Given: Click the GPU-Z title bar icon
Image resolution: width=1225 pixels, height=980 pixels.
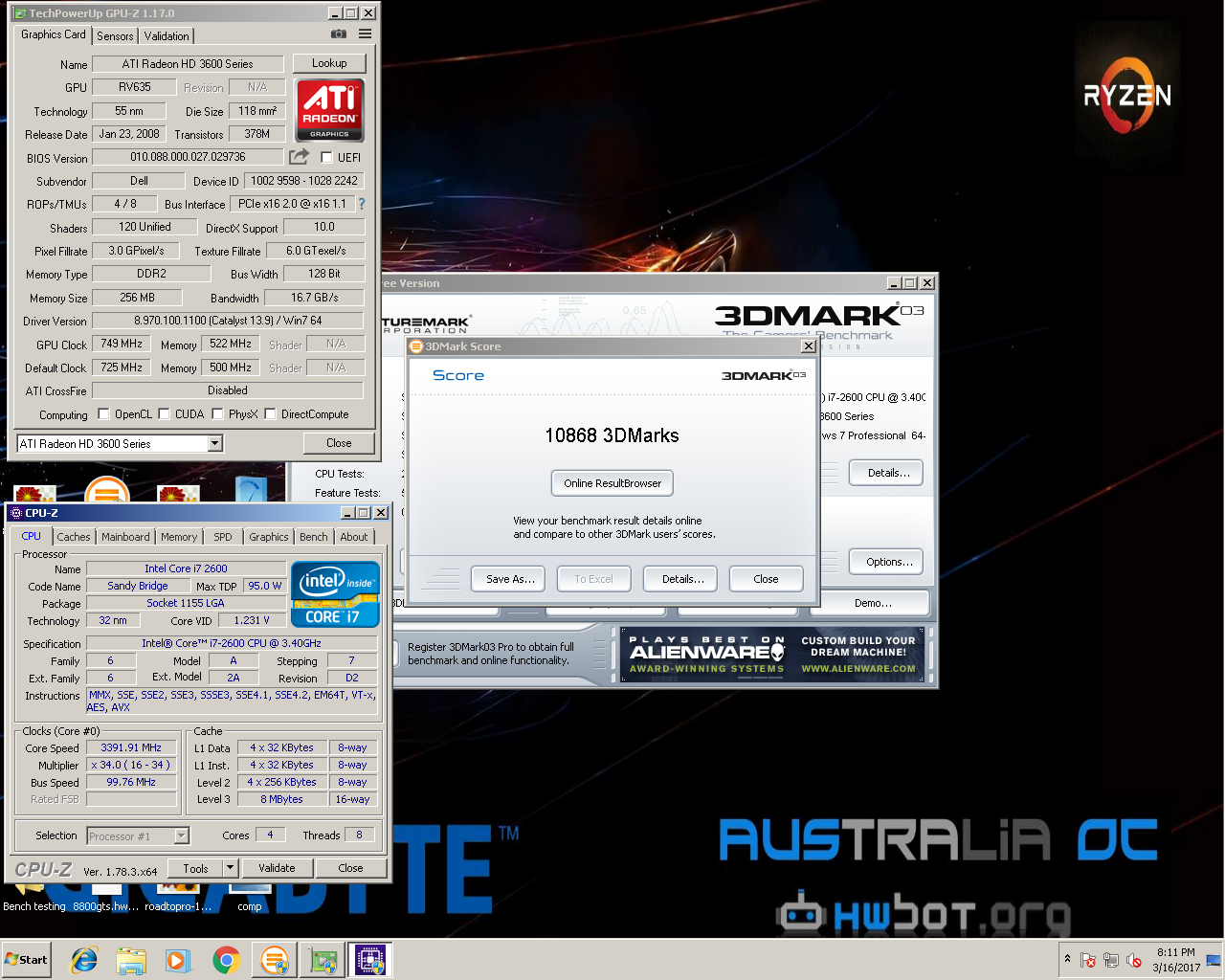Looking at the screenshot, I should 20,13.
